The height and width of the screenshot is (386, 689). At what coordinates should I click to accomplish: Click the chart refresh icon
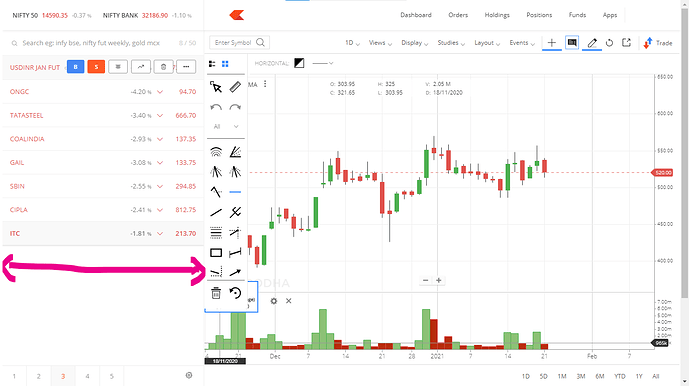[x=609, y=43]
